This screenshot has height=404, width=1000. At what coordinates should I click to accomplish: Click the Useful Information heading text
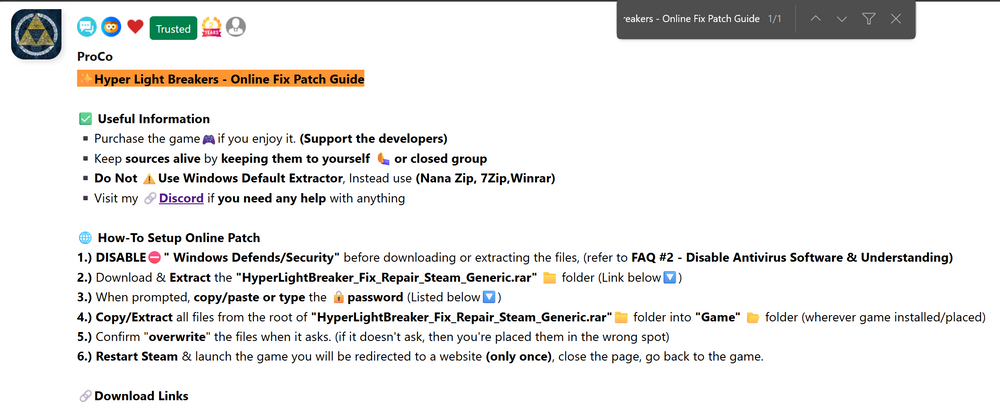click(154, 119)
